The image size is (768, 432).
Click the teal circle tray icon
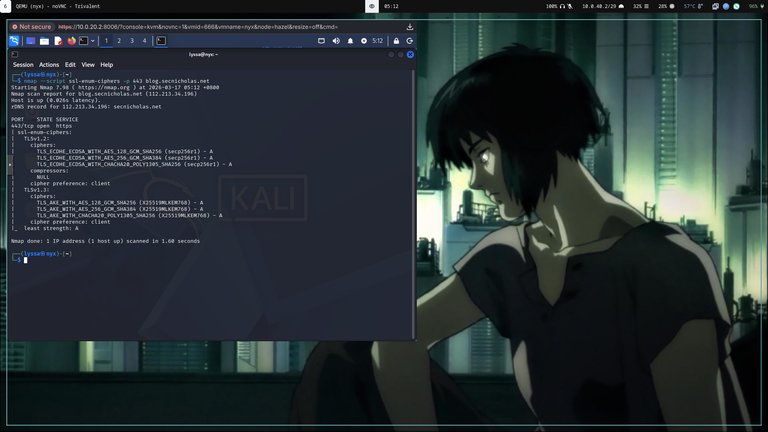736,6
